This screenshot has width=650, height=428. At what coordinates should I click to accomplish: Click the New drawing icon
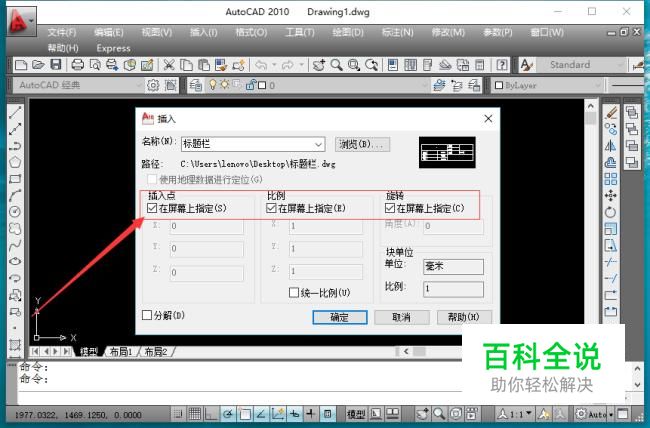click(x=21, y=65)
